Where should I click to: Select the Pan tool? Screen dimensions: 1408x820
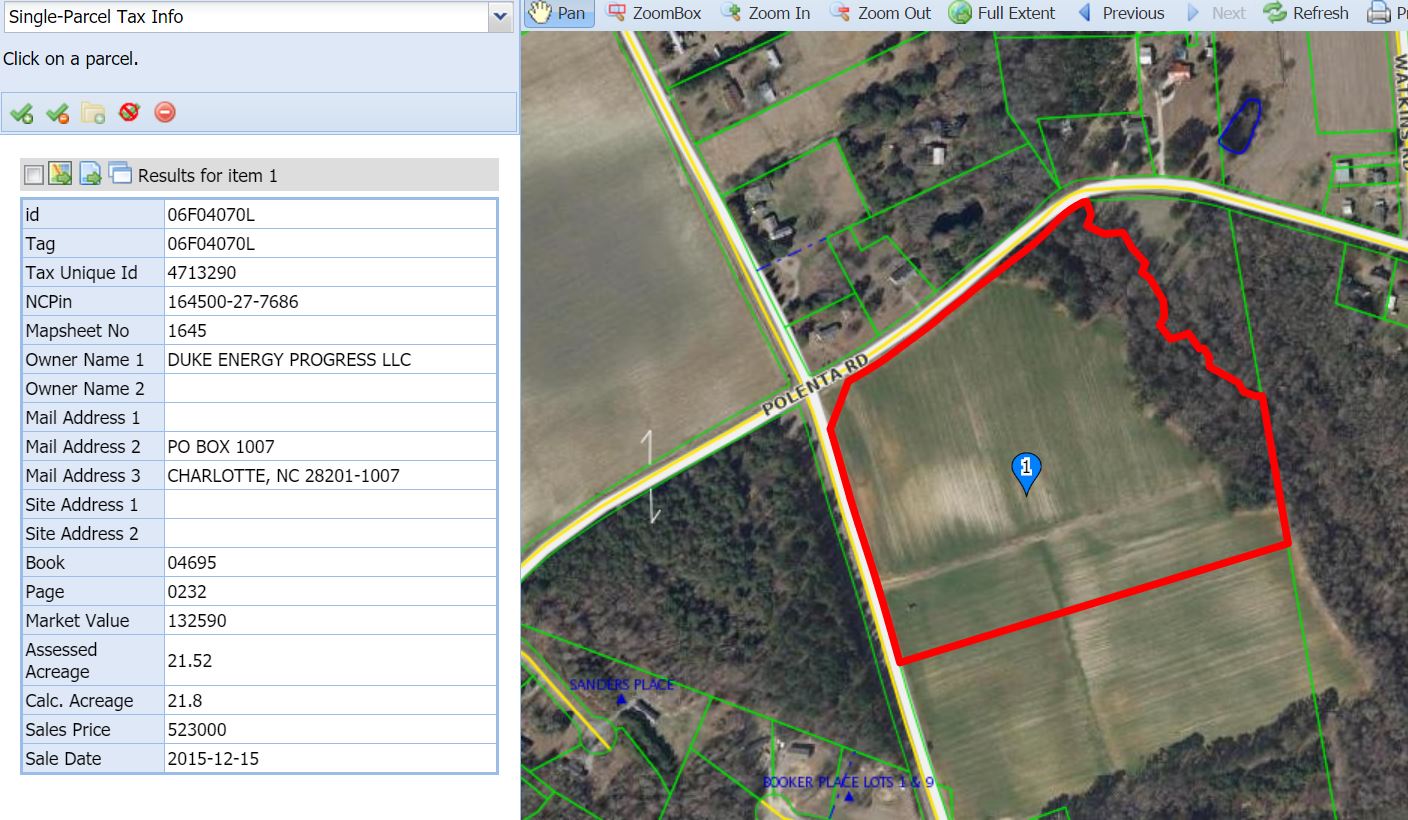point(557,13)
